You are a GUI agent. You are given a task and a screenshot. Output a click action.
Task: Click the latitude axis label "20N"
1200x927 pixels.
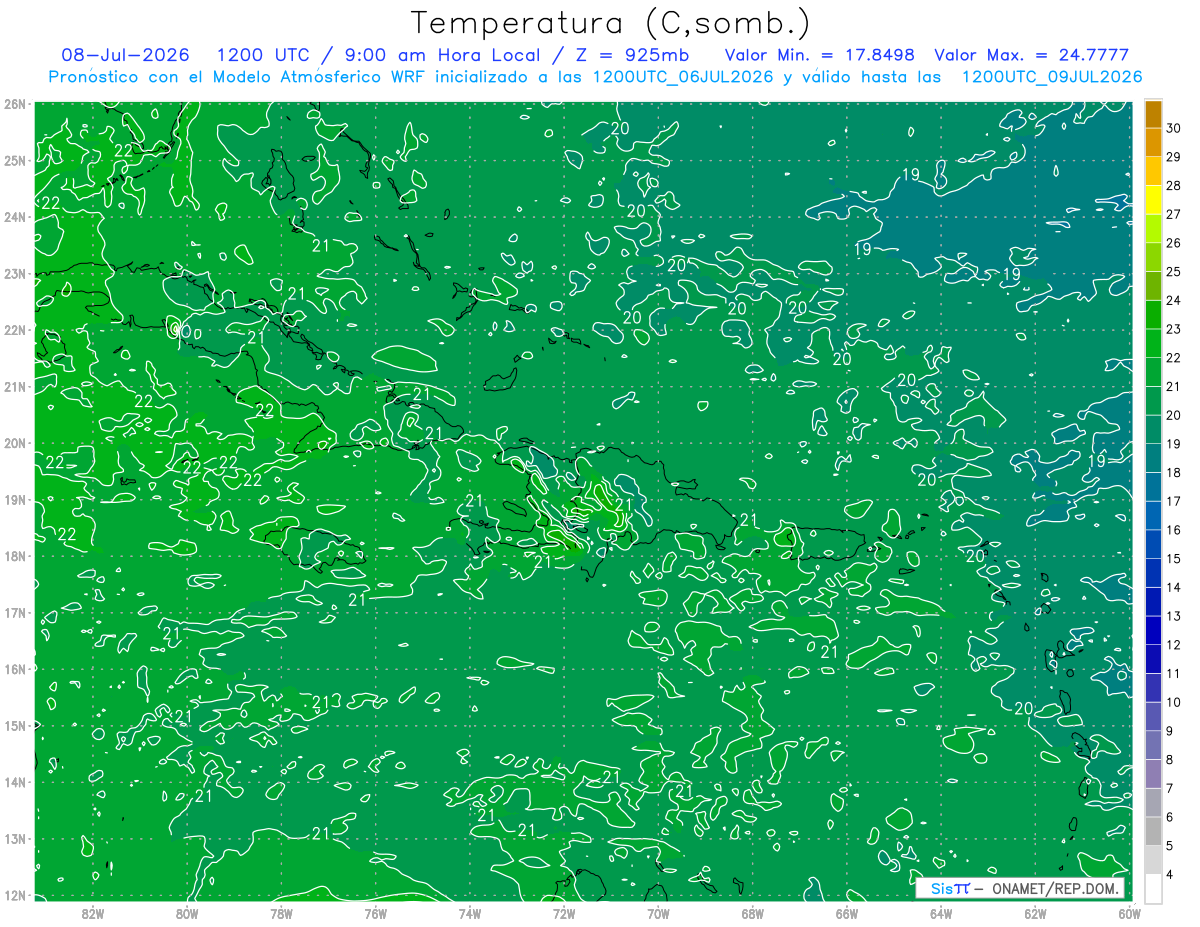14,443
